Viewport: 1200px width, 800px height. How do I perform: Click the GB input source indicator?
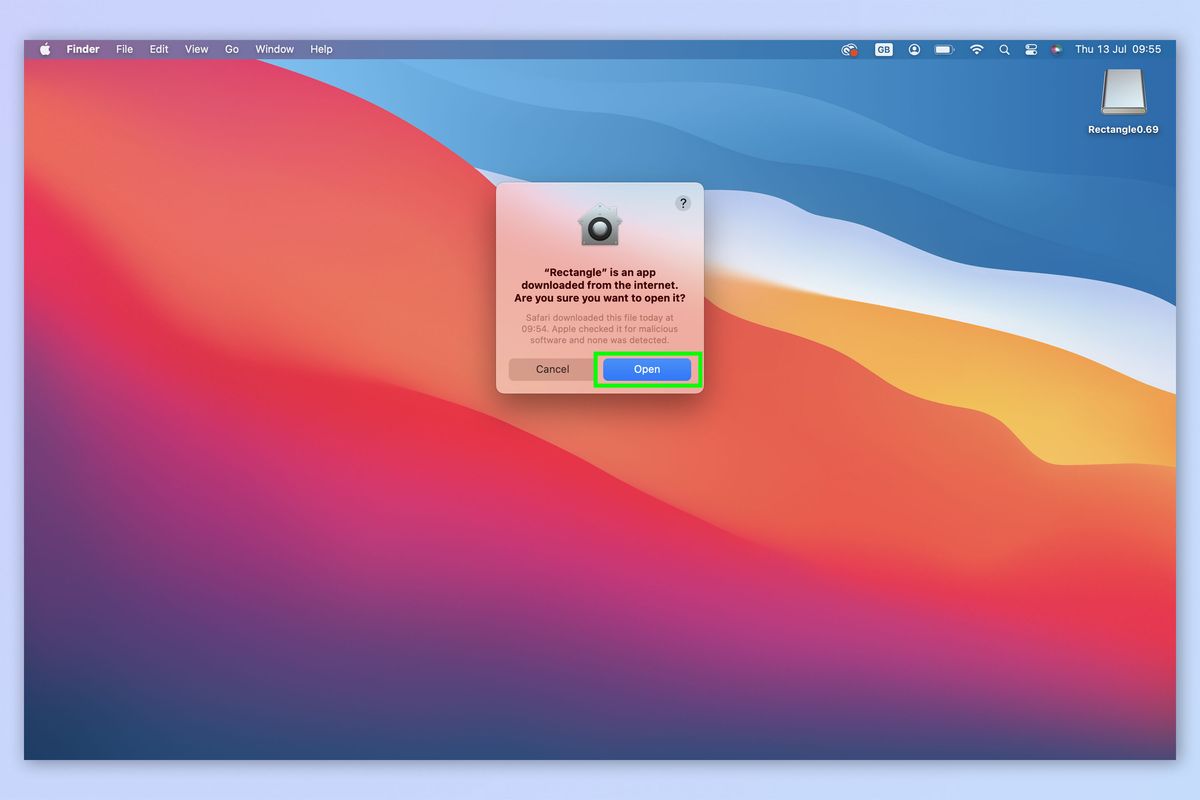click(x=883, y=49)
